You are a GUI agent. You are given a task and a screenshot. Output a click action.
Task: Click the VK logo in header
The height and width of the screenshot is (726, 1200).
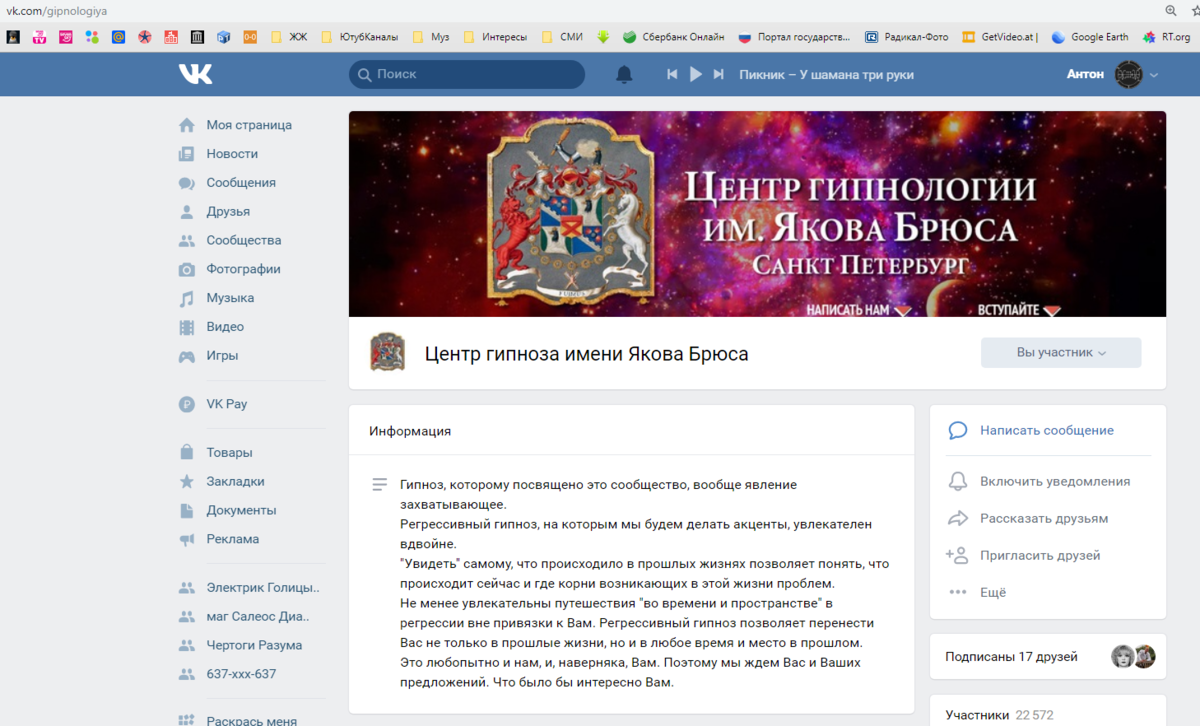196,74
